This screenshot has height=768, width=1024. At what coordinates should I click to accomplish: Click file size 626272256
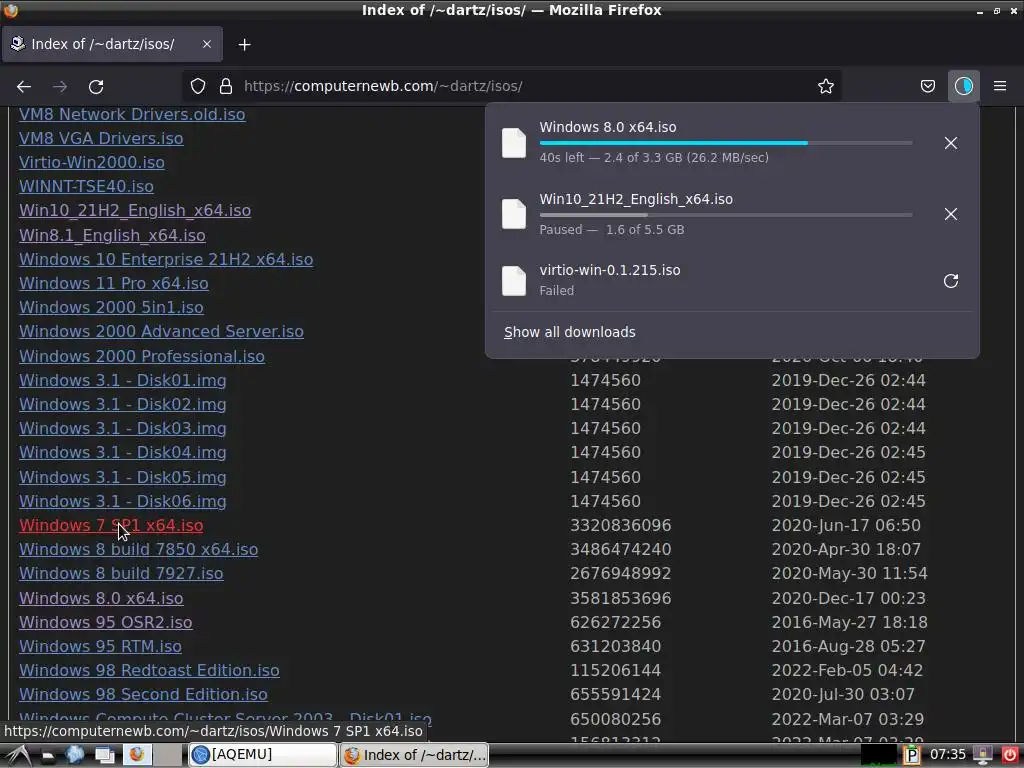pyautogui.click(x=615, y=622)
